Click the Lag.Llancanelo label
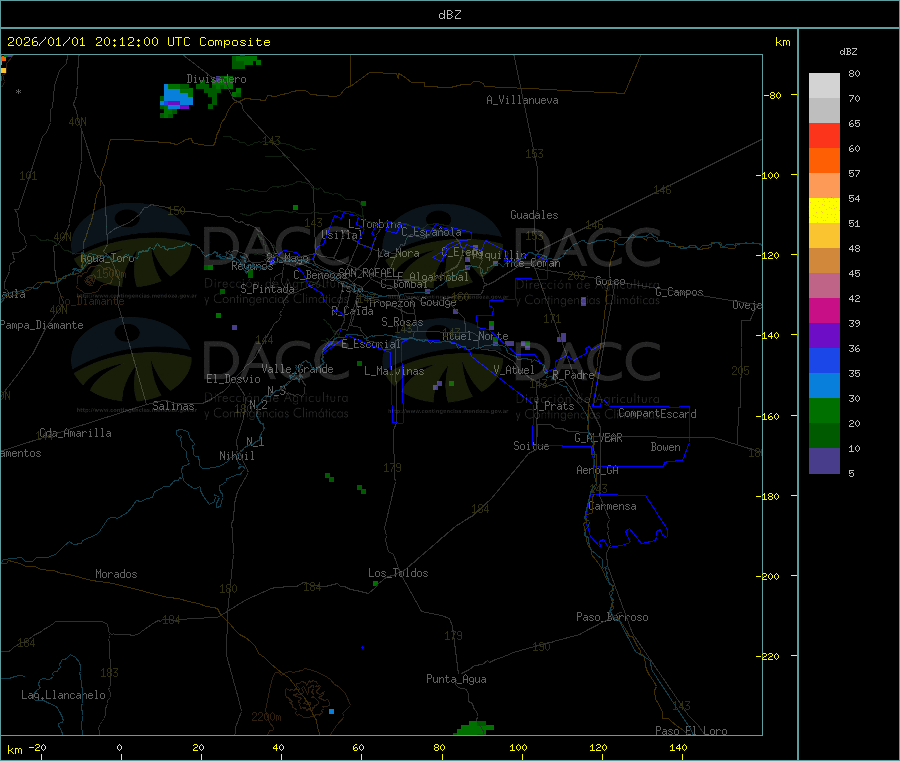Screen dimensions: 900x761 tap(63, 695)
